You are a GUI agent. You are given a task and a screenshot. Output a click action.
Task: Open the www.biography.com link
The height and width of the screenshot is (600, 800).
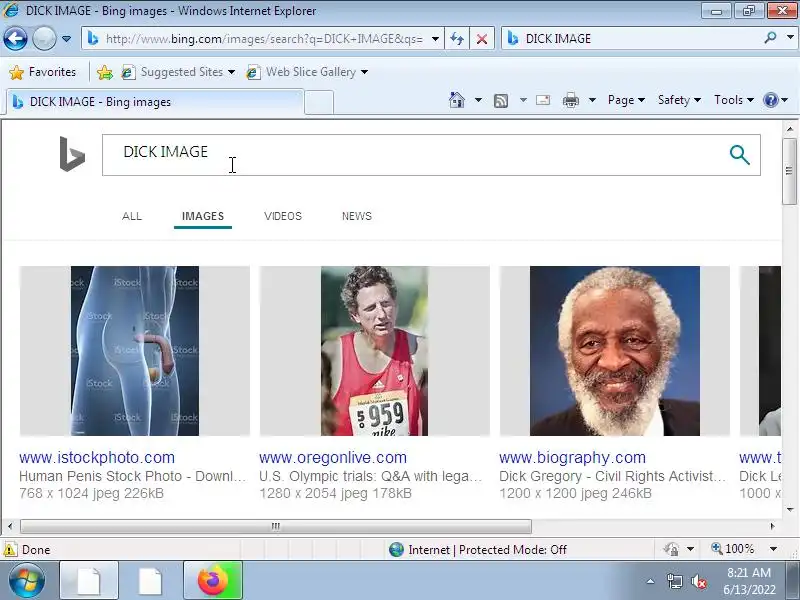572,458
